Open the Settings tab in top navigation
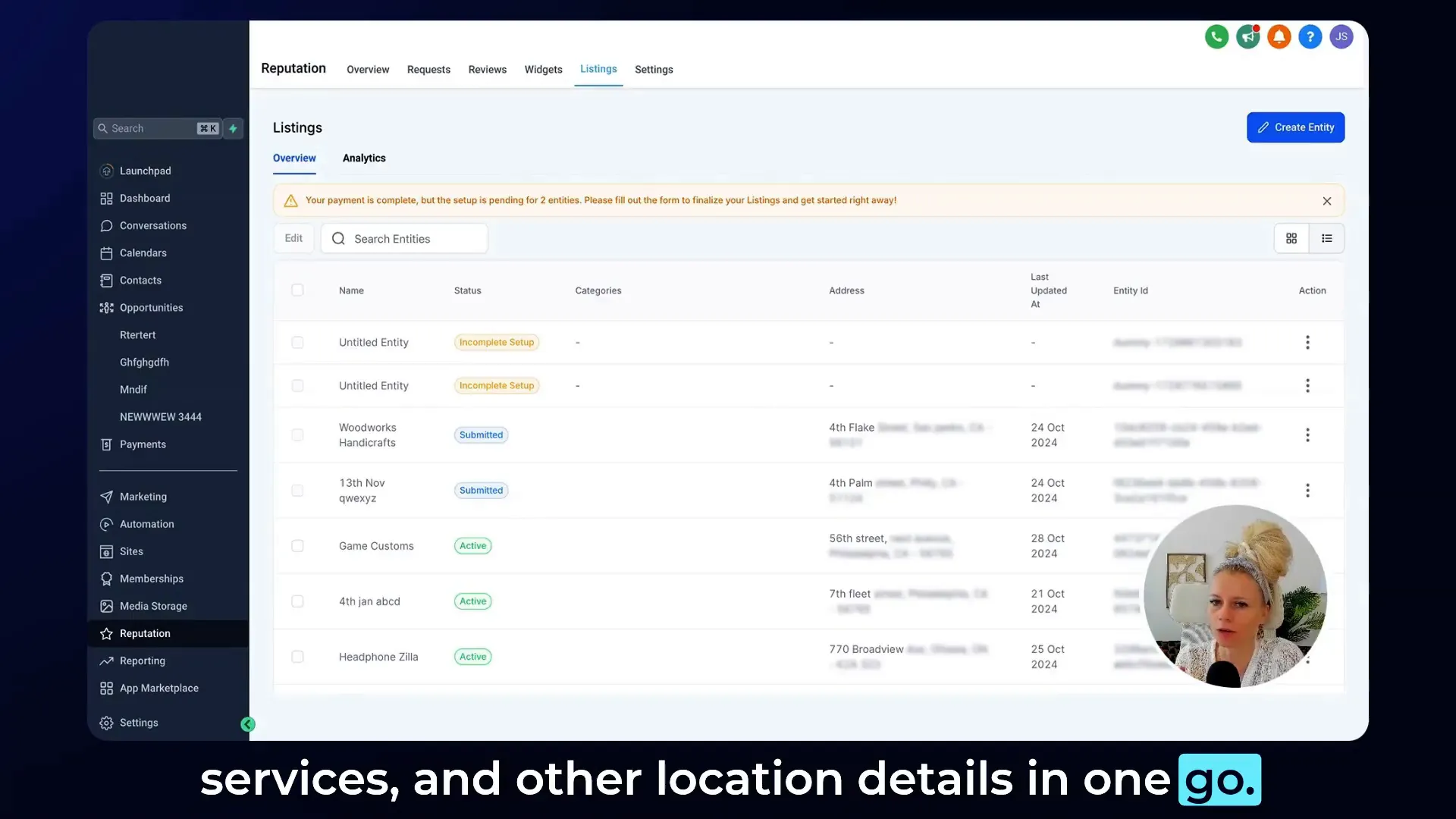 pos(654,69)
